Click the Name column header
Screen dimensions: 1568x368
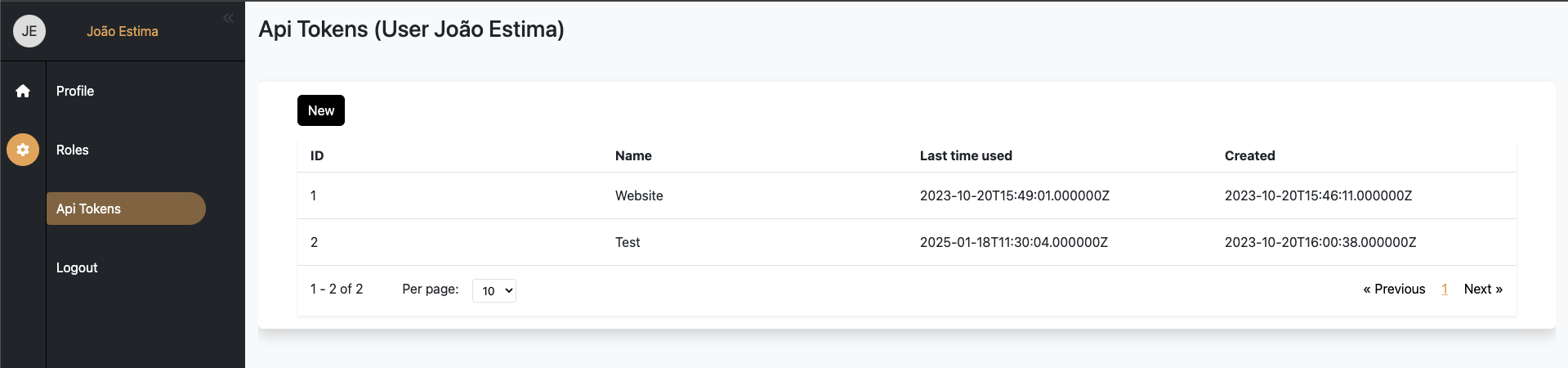[x=633, y=155]
